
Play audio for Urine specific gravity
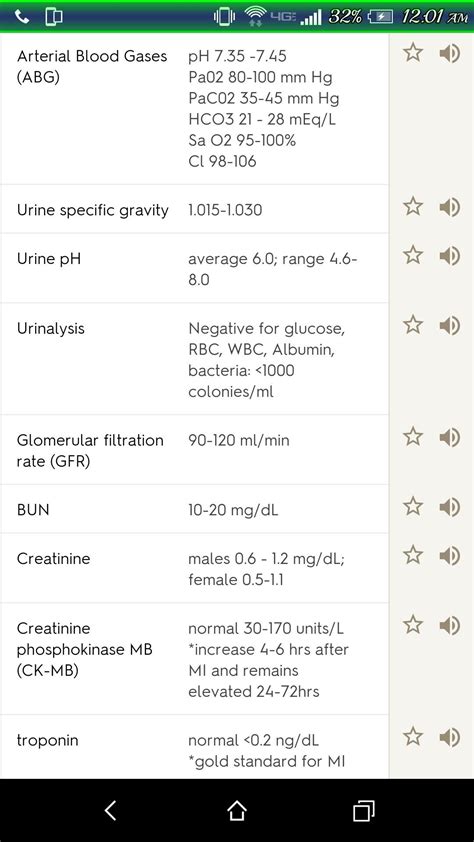click(x=450, y=207)
